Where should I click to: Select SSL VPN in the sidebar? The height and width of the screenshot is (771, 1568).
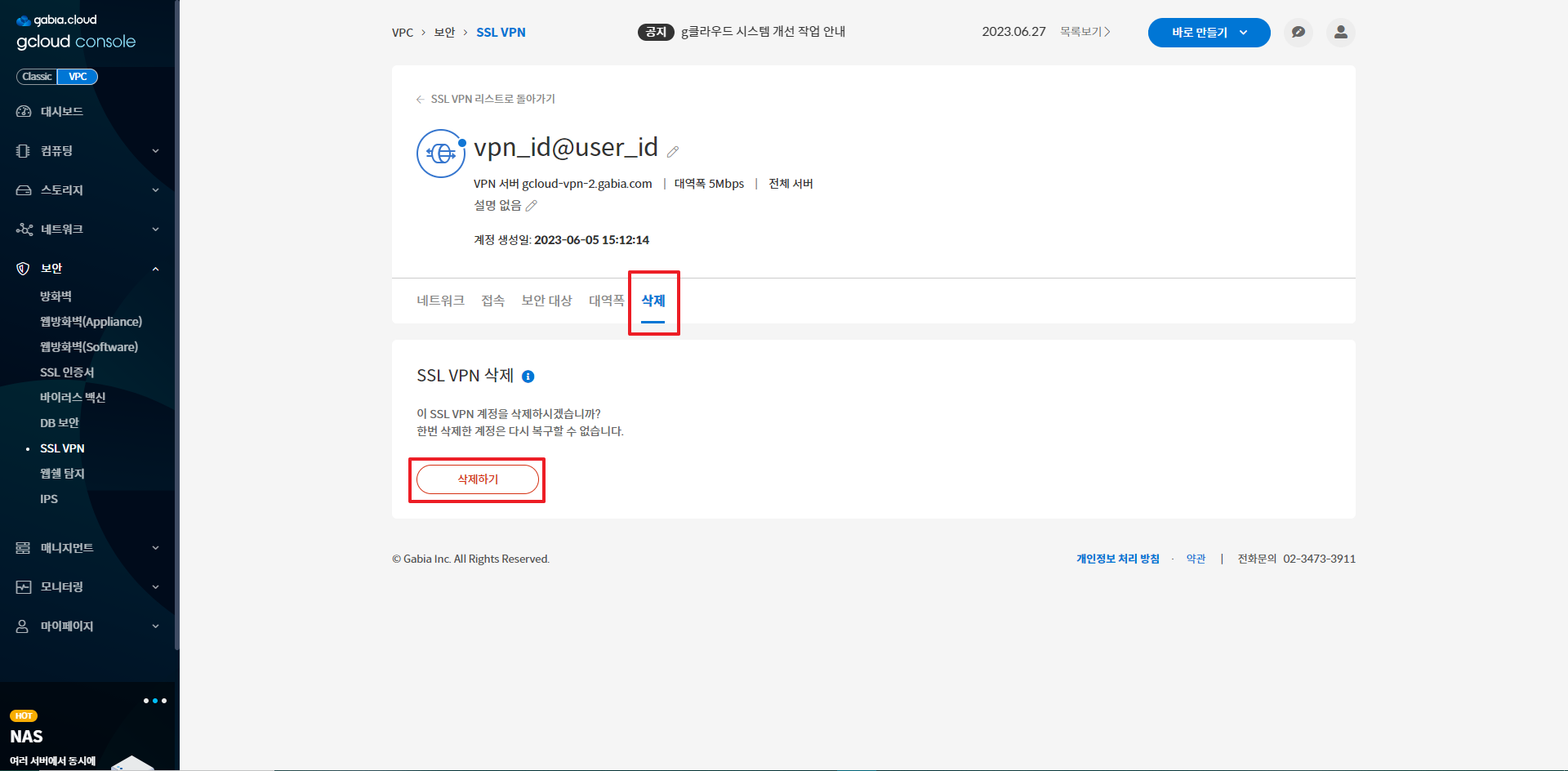tap(62, 448)
